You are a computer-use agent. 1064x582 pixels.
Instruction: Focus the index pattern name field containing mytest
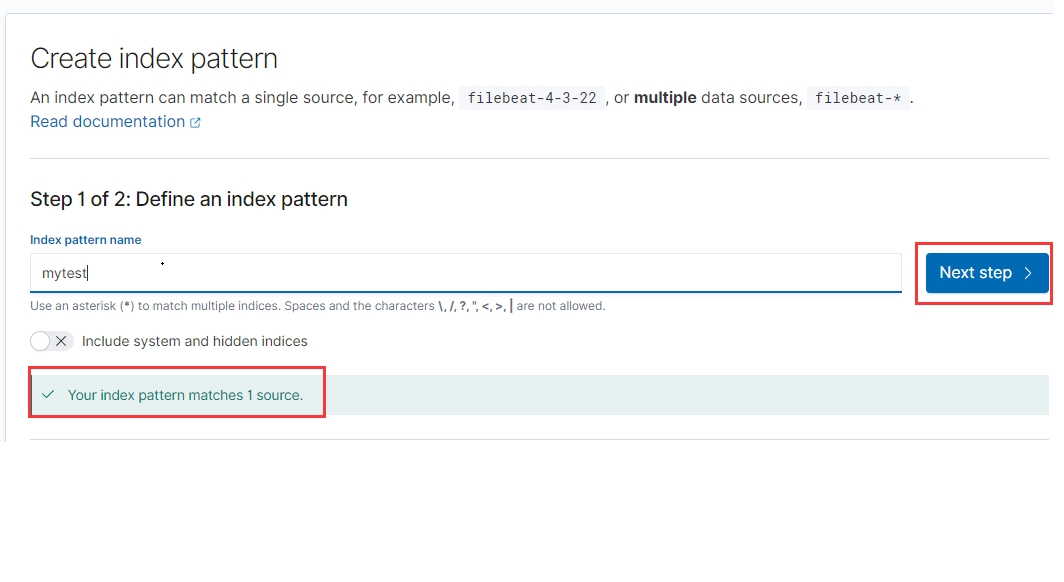click(x=465, y=273)
